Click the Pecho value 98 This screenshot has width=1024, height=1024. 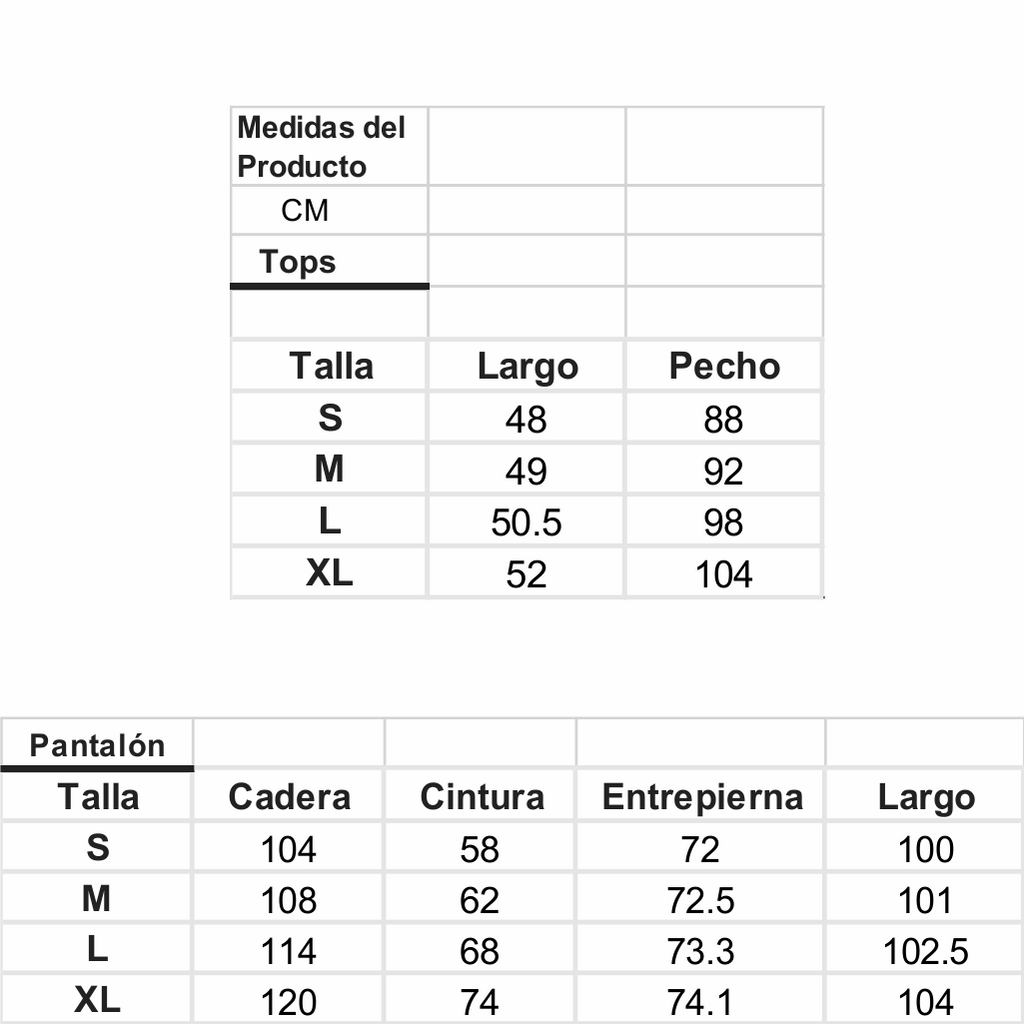(x=723, y=522)
